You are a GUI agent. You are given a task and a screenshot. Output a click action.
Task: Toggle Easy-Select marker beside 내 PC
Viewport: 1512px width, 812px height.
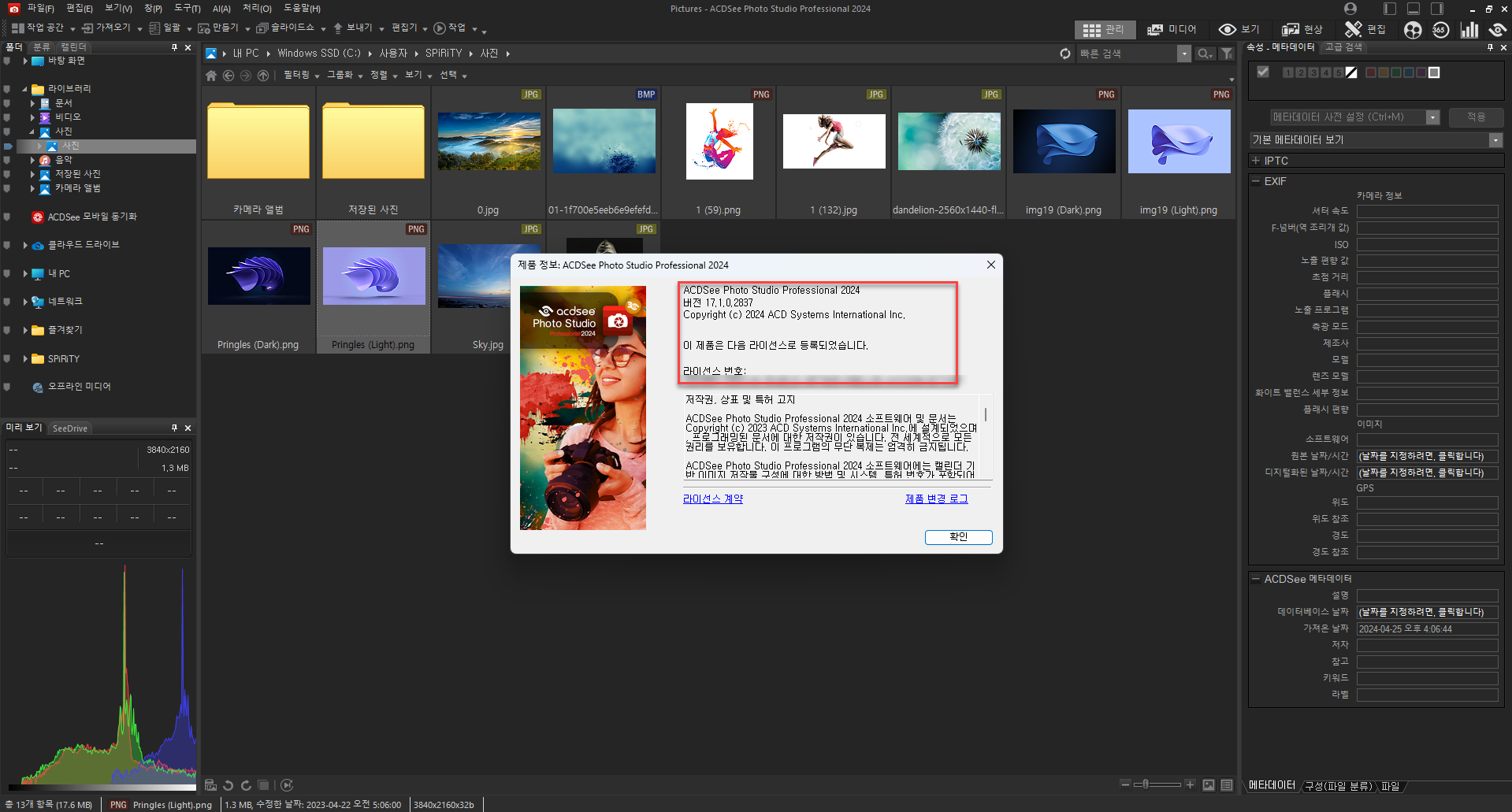coord(7,274)
